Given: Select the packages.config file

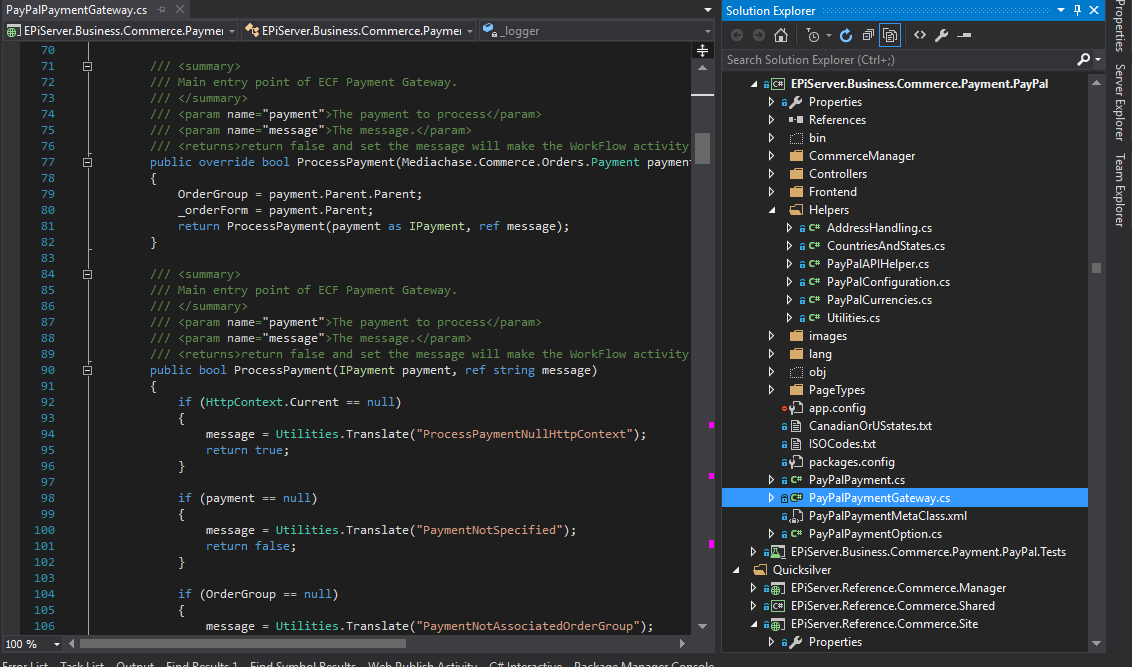Looking at the screenshot, I should coord(851,462).
